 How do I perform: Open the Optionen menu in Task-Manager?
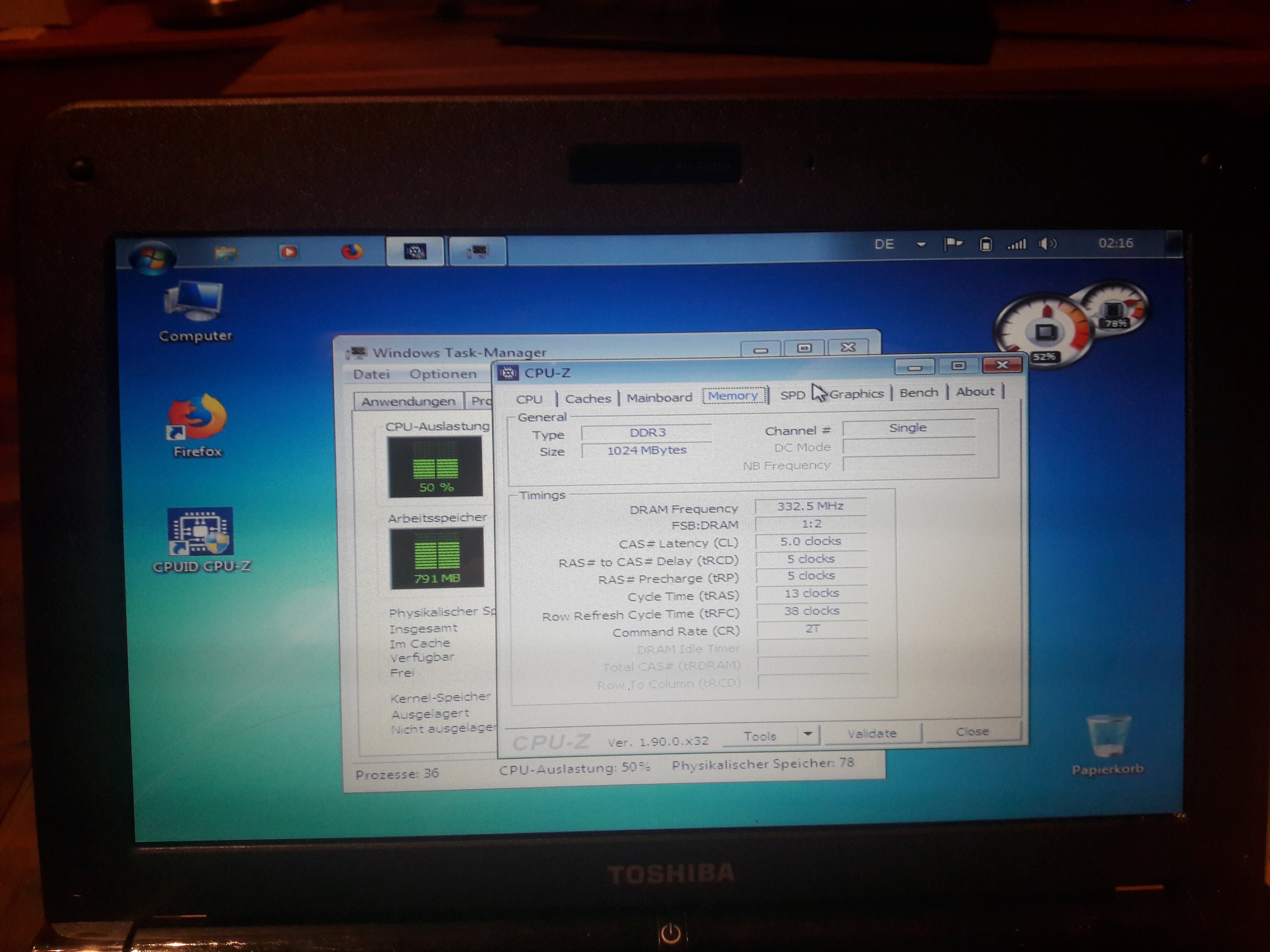pos(443,374)
